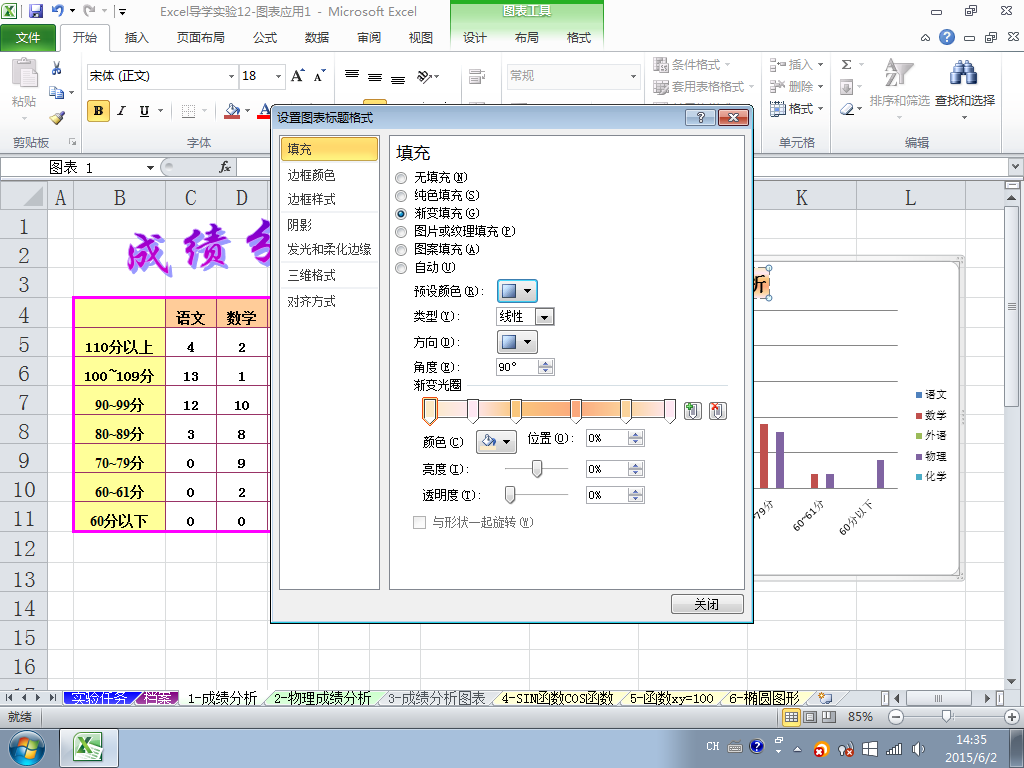This screenshot has height=768, width=1024.
Task: Select Glow and Soft Edges category
Action: pyautogui.click(x=328, y=249)
